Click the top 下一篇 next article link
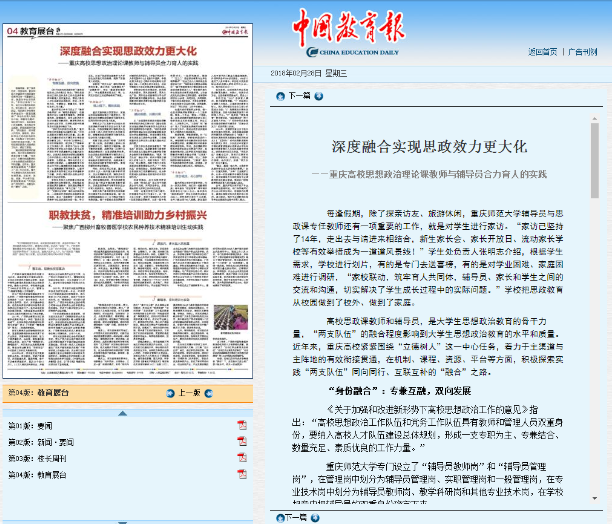Screen dimensions: 612x524 pos(299,96)
